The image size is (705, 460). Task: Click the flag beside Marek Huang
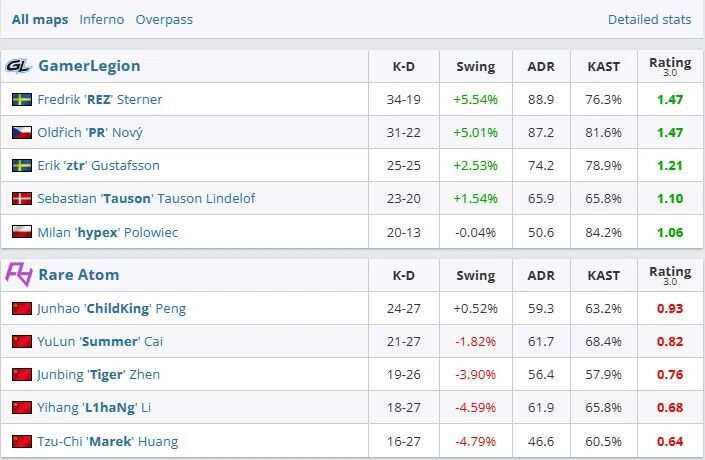pos(21,441)
